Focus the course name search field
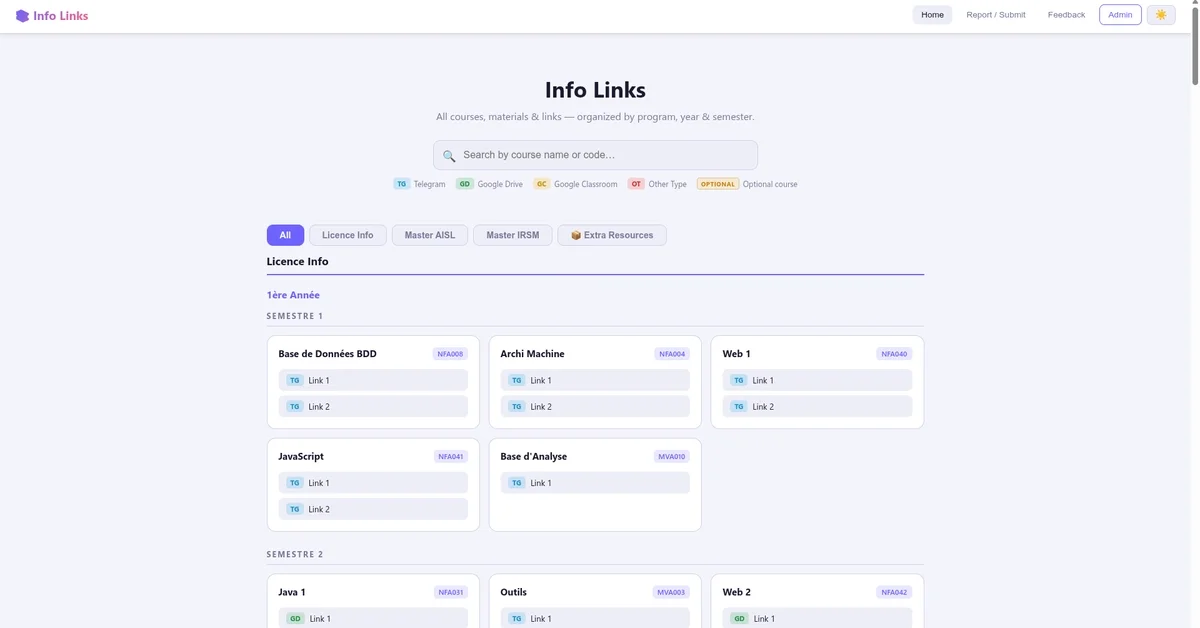Screen dimensions: 1200x628 click(x=600, y=155)
